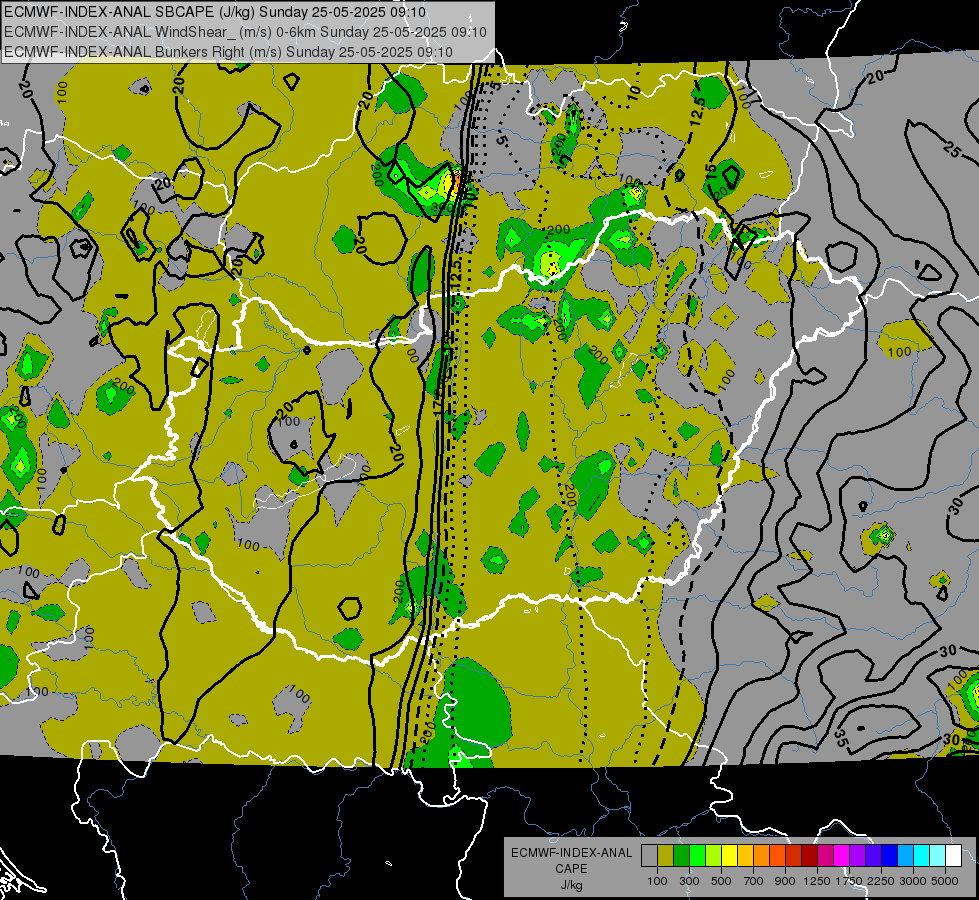Click the 1250 legend scale value
Screen dimensions: 979x900
[x=817, y=881]
